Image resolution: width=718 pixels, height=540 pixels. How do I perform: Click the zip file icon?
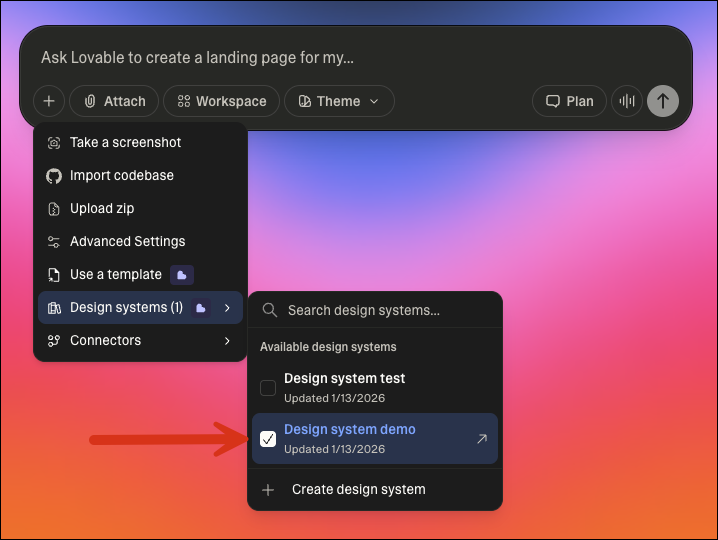click(54, 209)
